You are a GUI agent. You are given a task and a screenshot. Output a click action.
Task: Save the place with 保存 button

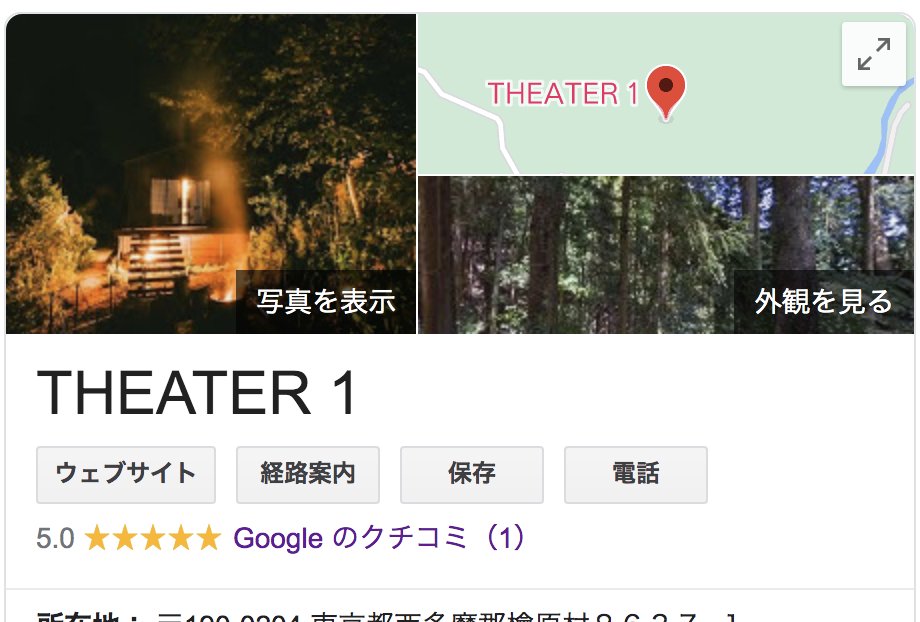pyautogui.click(x=472, y=475)
